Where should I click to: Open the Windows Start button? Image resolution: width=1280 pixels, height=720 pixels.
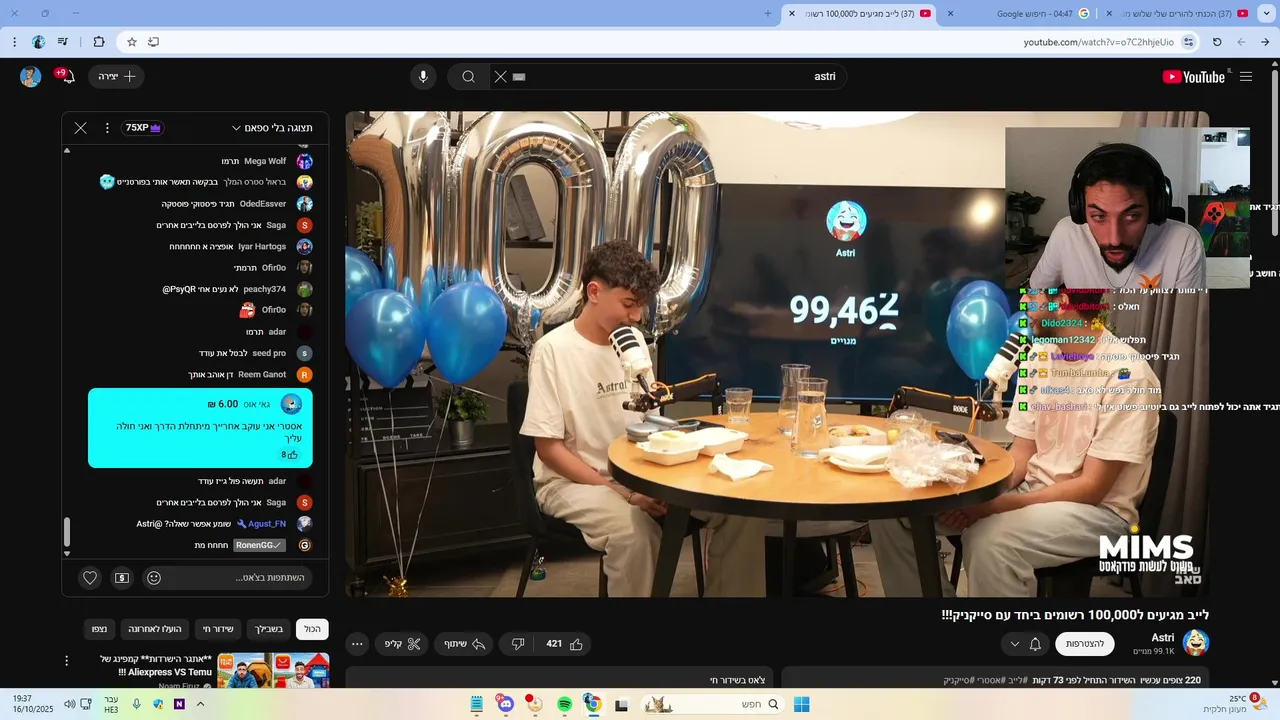click(801, 704)
